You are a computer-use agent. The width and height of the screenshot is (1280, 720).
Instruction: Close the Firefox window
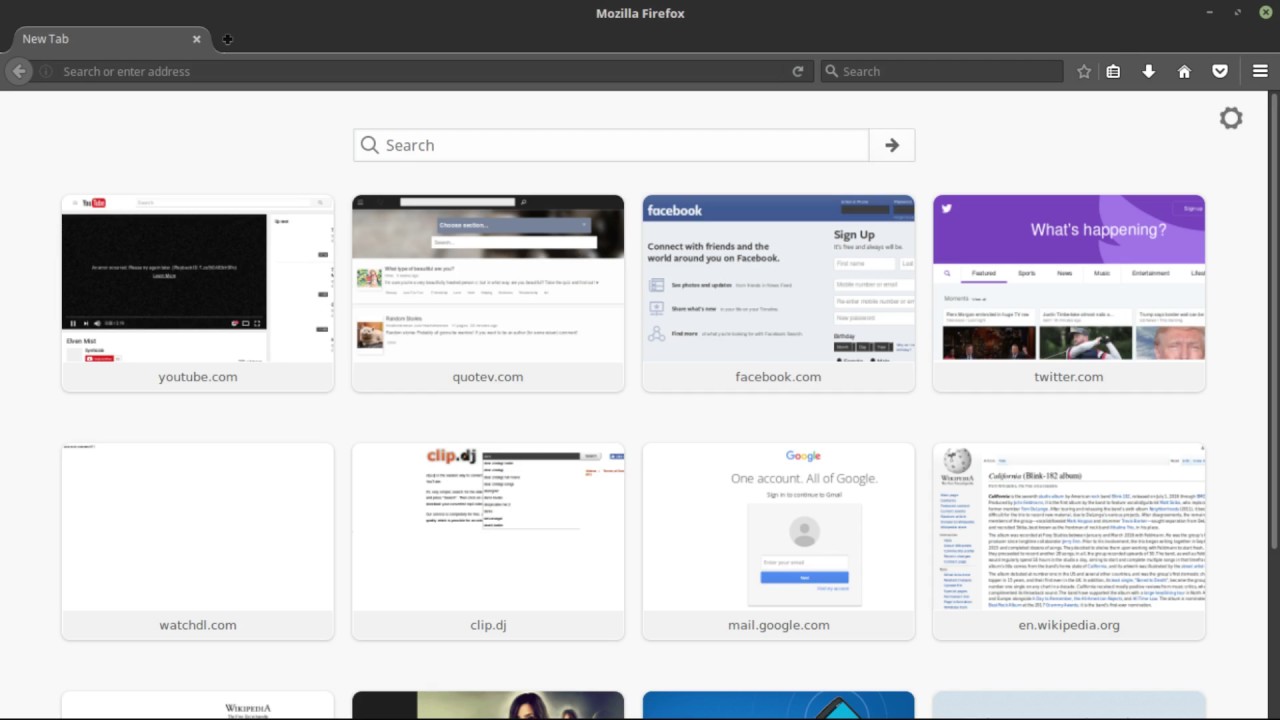[x=1264, y=13]
